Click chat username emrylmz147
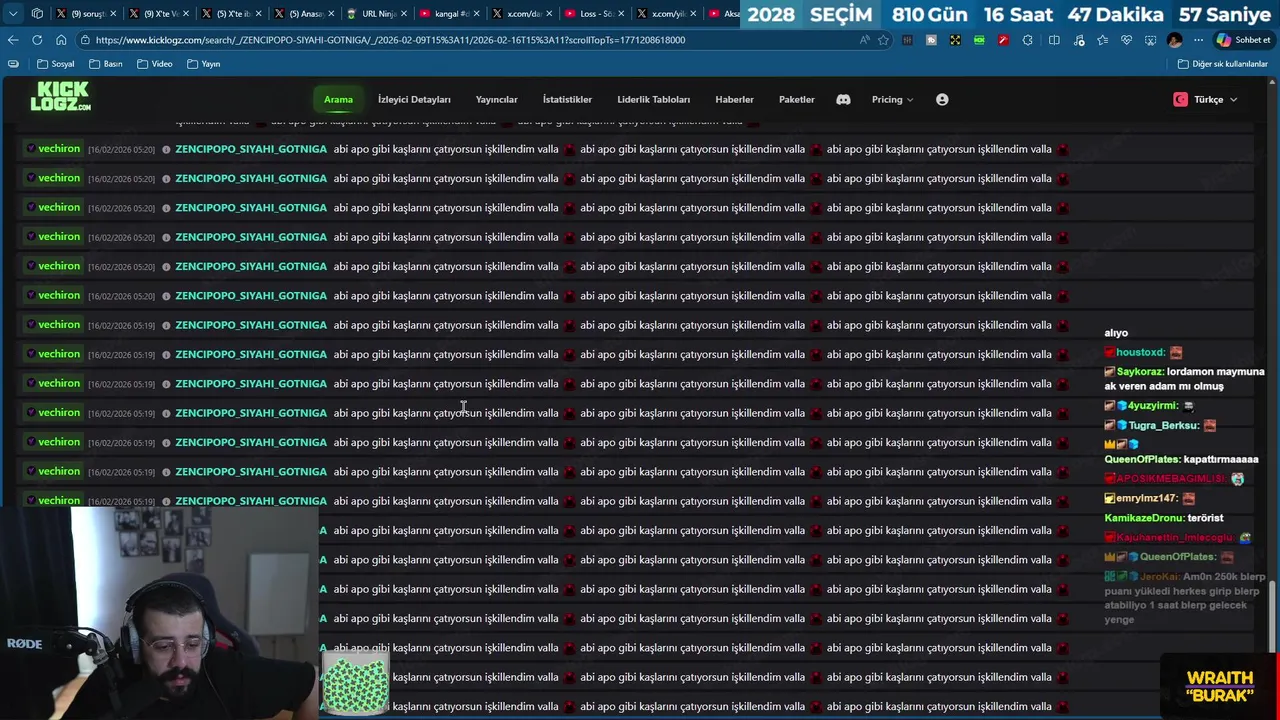Viewport: 1280px width, 720px height. (x=1147, y=498)
